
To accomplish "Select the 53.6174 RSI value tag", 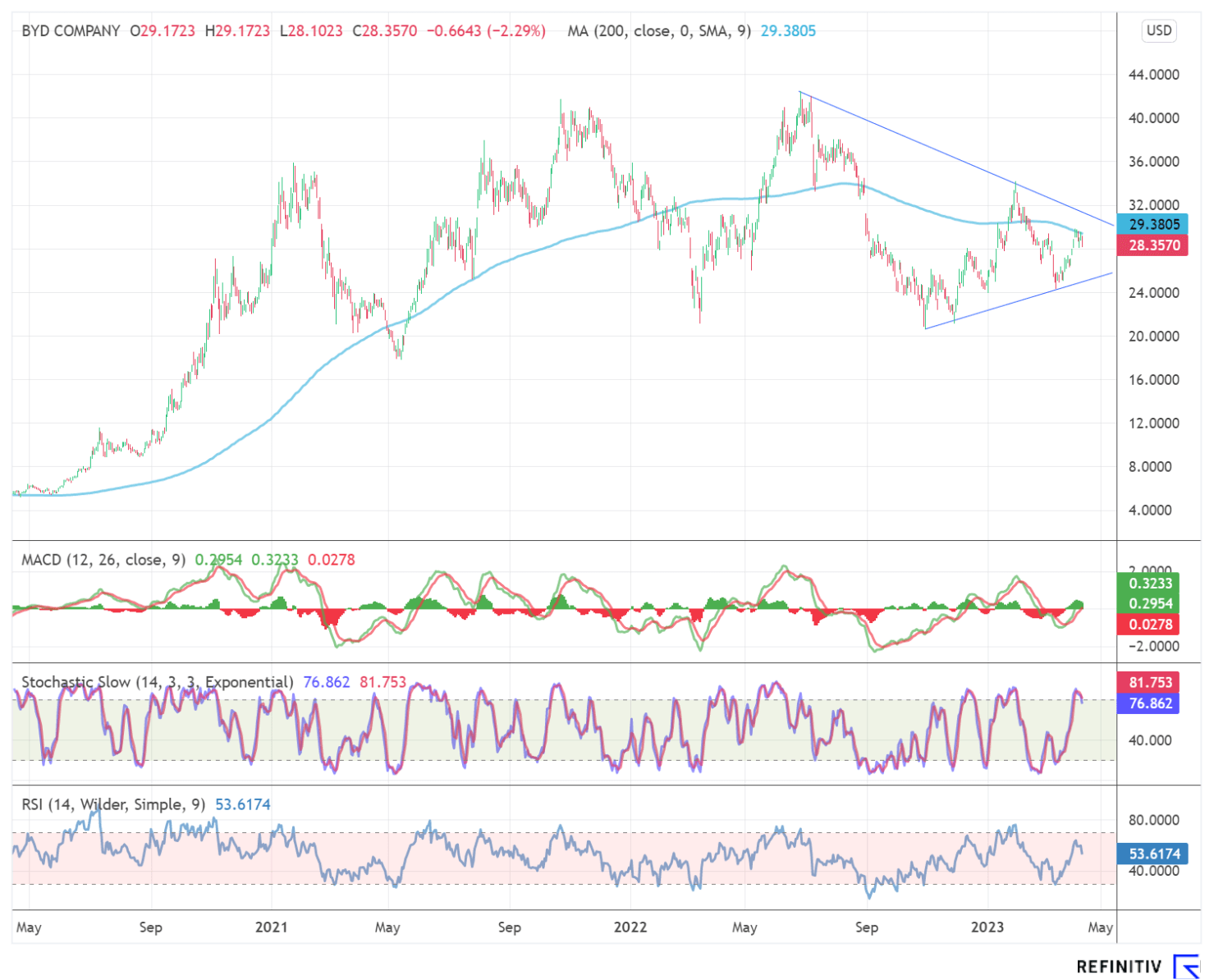I will click(x=1153, y=854).
